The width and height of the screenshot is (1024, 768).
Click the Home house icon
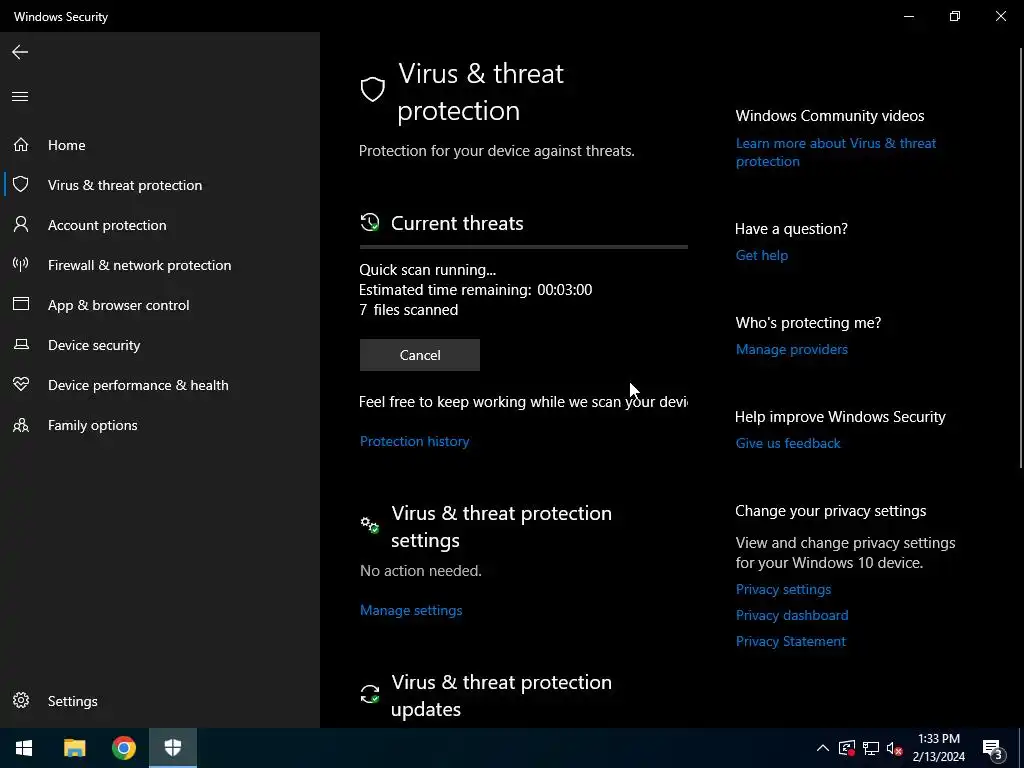[21, 144]
